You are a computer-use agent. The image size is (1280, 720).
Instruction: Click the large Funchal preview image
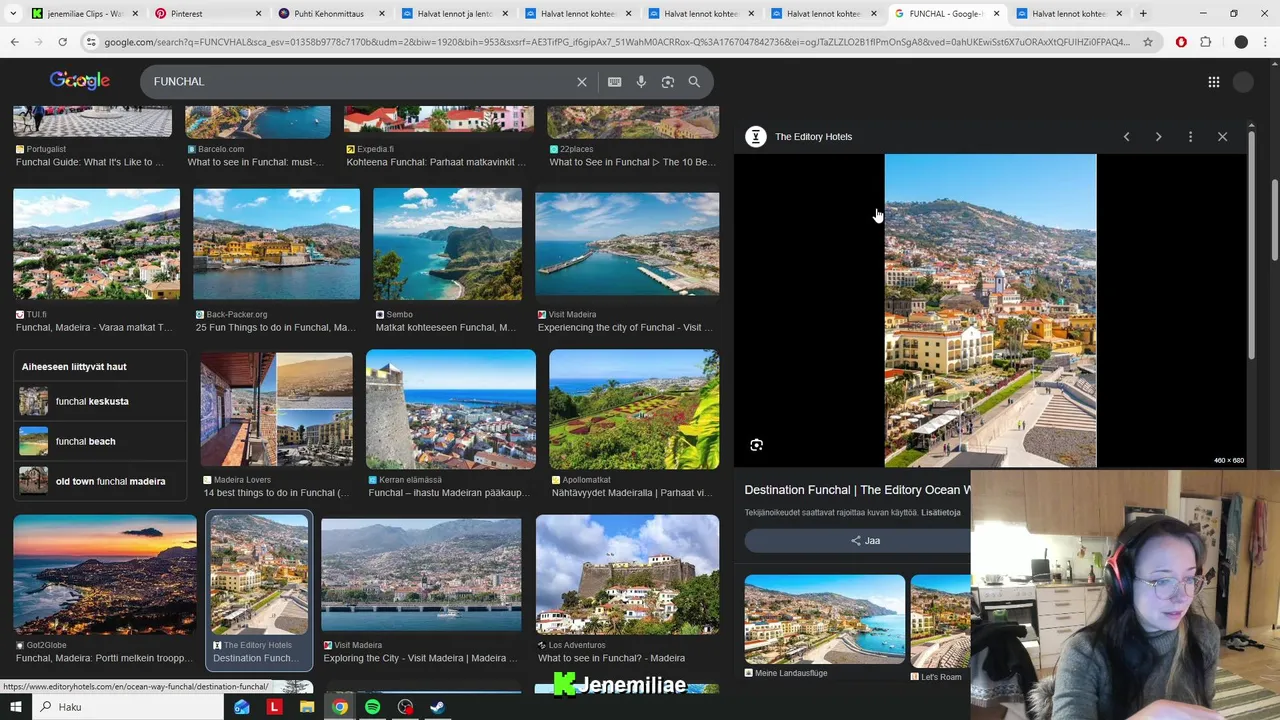tap(990, 310)
